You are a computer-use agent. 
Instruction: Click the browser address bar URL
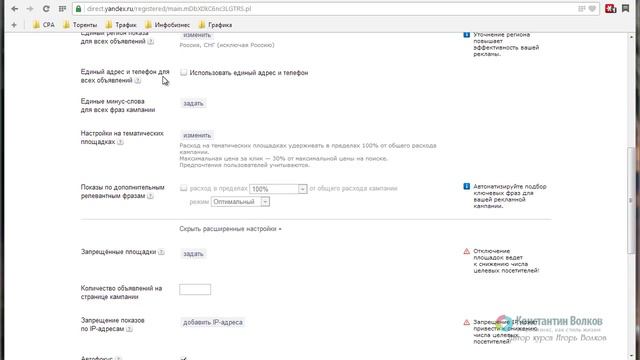169,9
